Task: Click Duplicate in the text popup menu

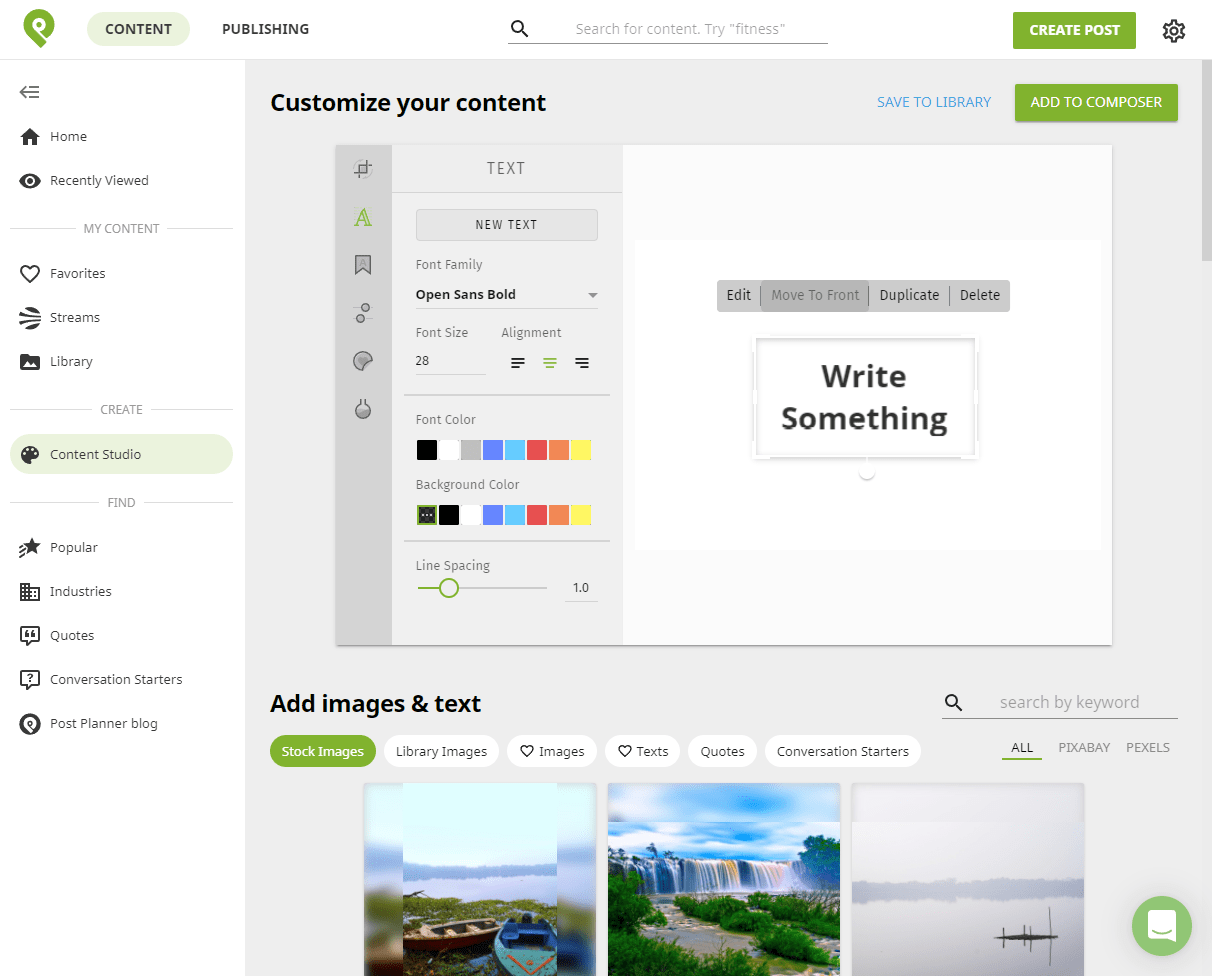Action: [x=909, y=295]
